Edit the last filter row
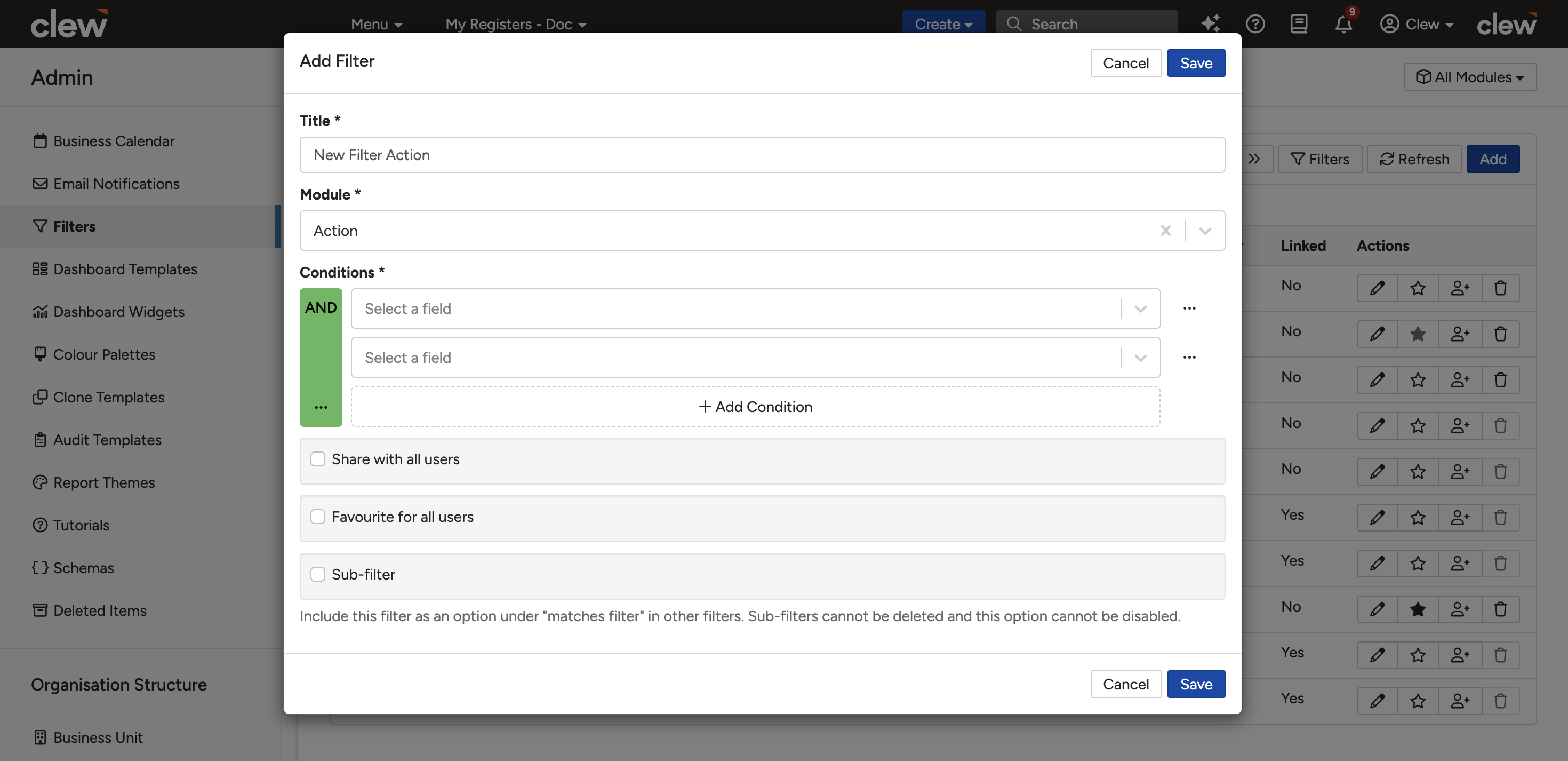 tap(1377, 701)
